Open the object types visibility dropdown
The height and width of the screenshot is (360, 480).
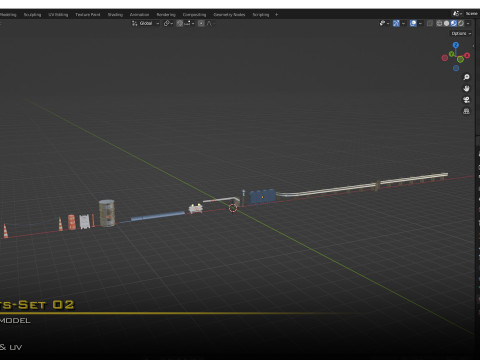click(x=384, y=23)
